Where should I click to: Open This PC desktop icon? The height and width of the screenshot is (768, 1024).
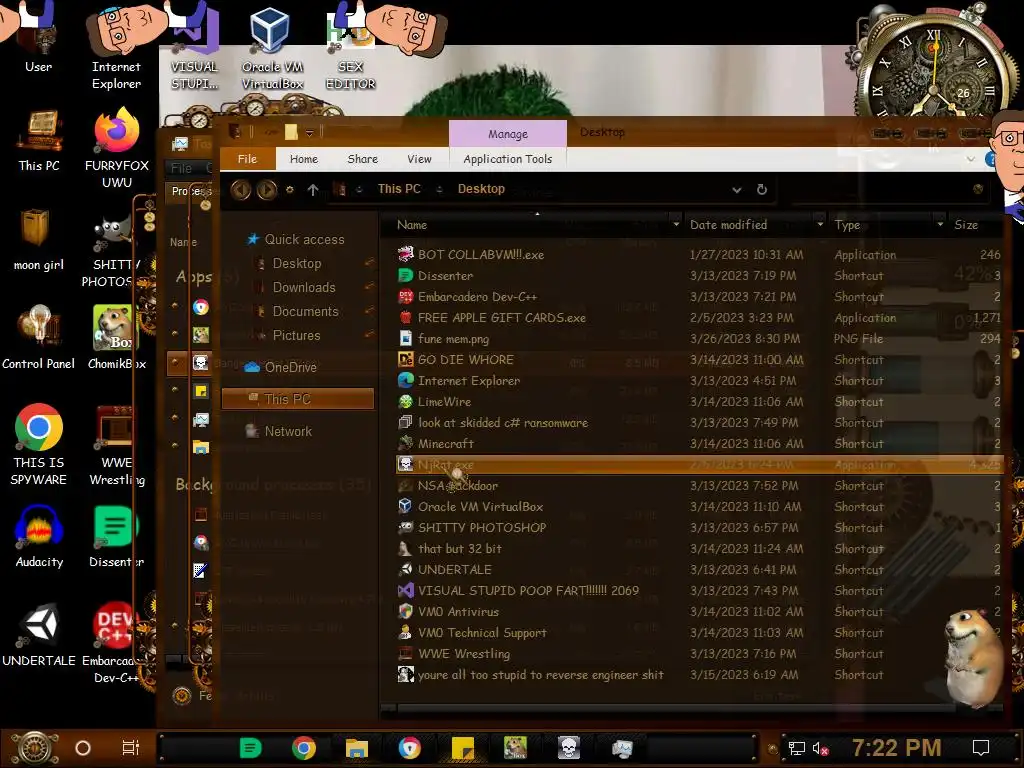point(39,140)
